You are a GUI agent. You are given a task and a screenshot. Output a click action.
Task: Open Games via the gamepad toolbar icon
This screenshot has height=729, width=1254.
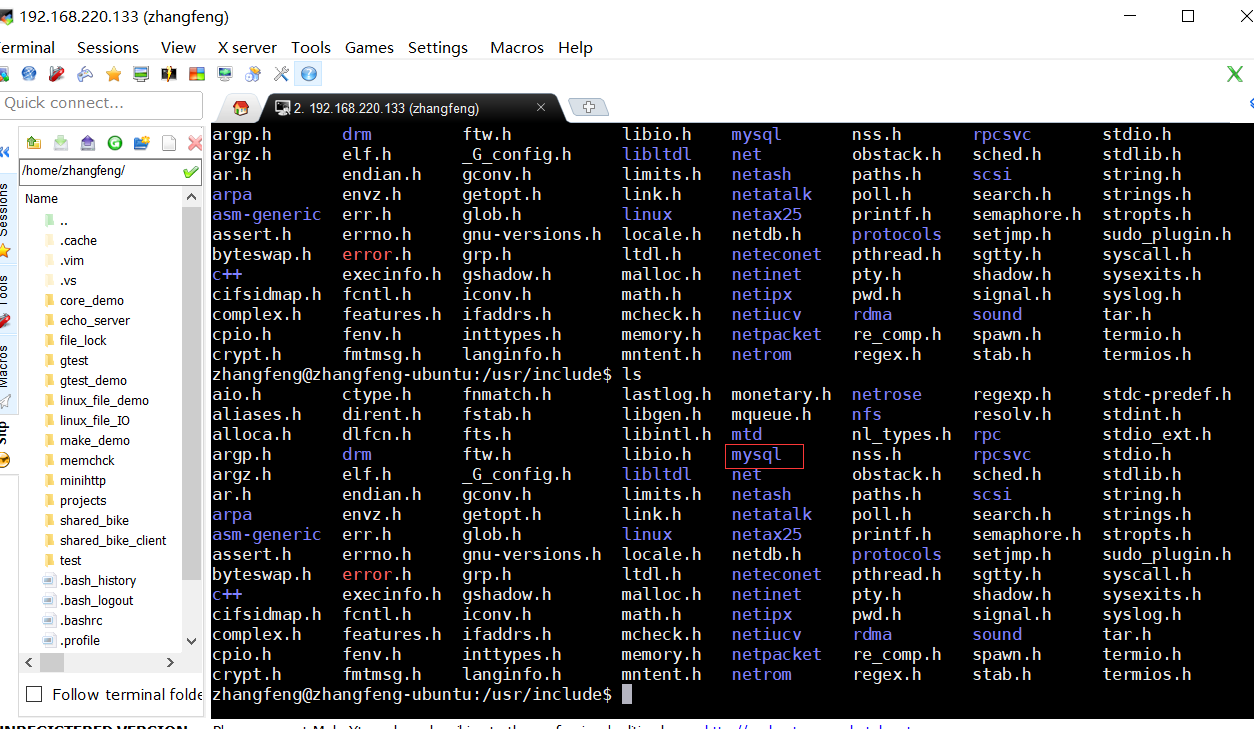tap(85, 73)
